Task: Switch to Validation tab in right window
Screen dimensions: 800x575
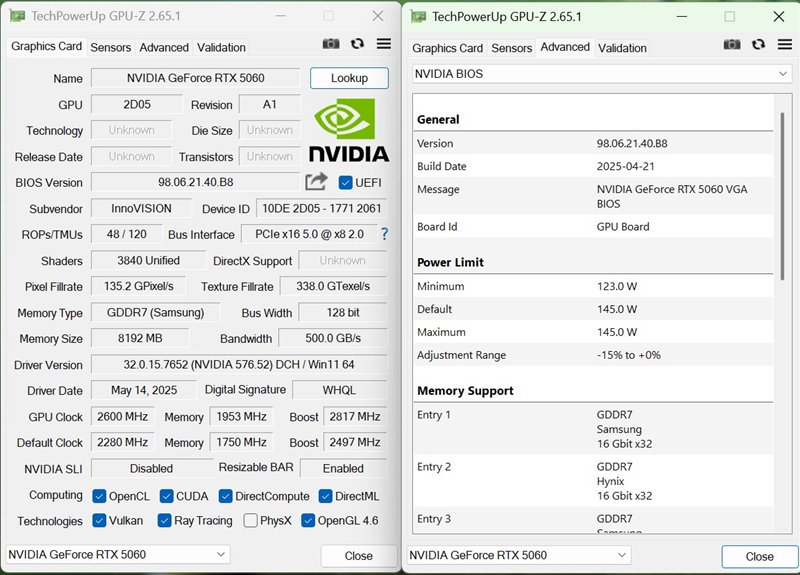Action: coord(622,48)
